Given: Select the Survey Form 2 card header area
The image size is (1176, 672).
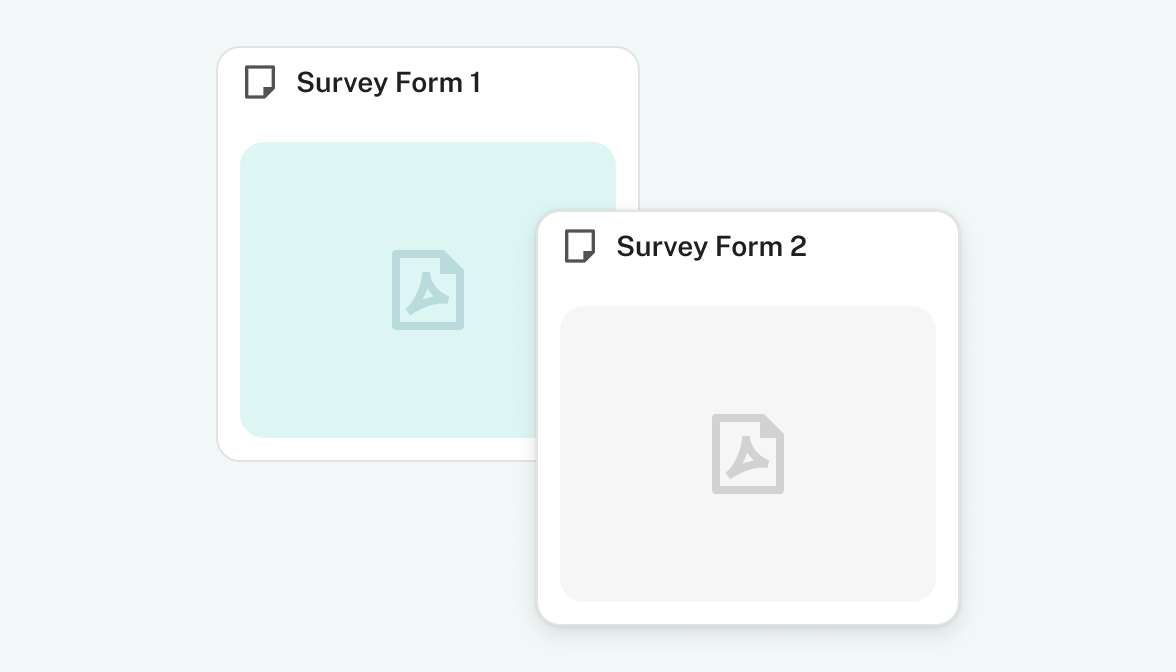Looking at the screenshot, I should [x=748, y=247].
